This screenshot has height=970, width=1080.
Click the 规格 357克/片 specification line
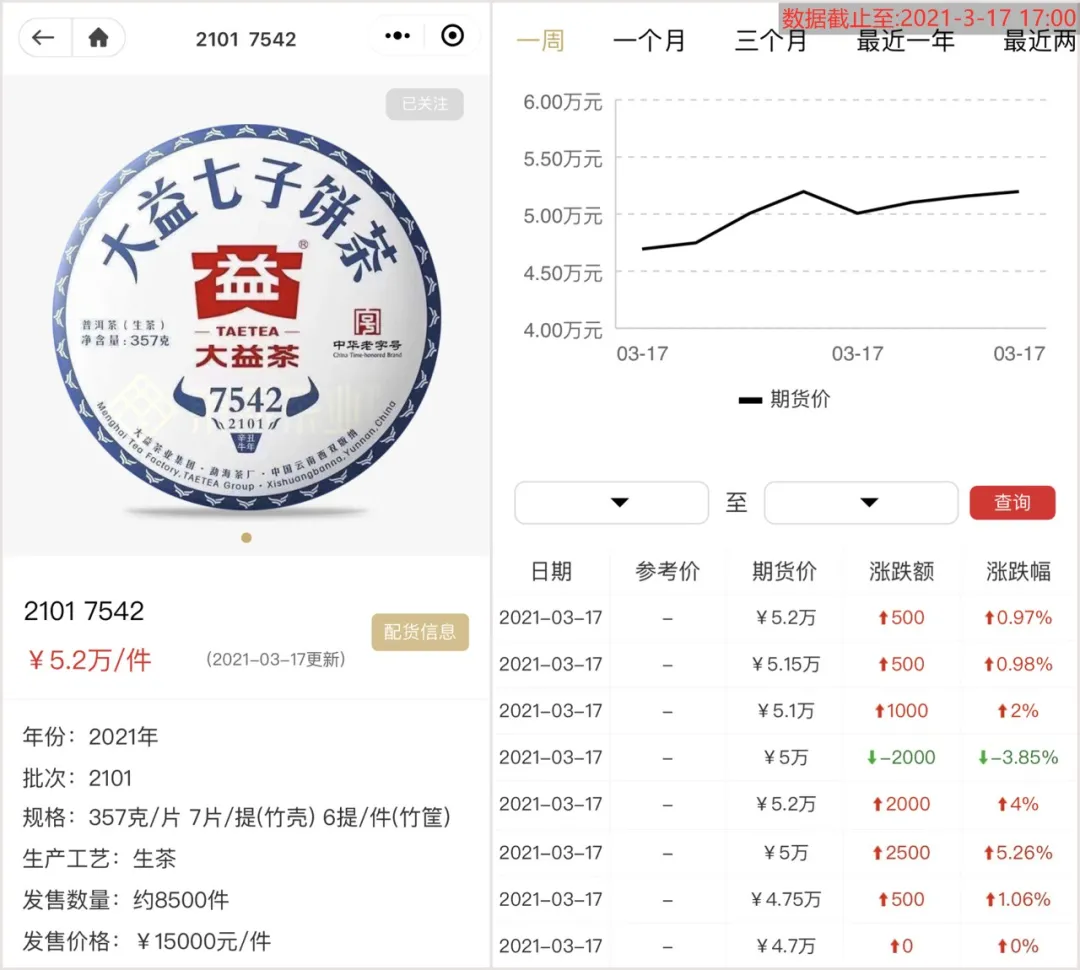pos(237,818)
